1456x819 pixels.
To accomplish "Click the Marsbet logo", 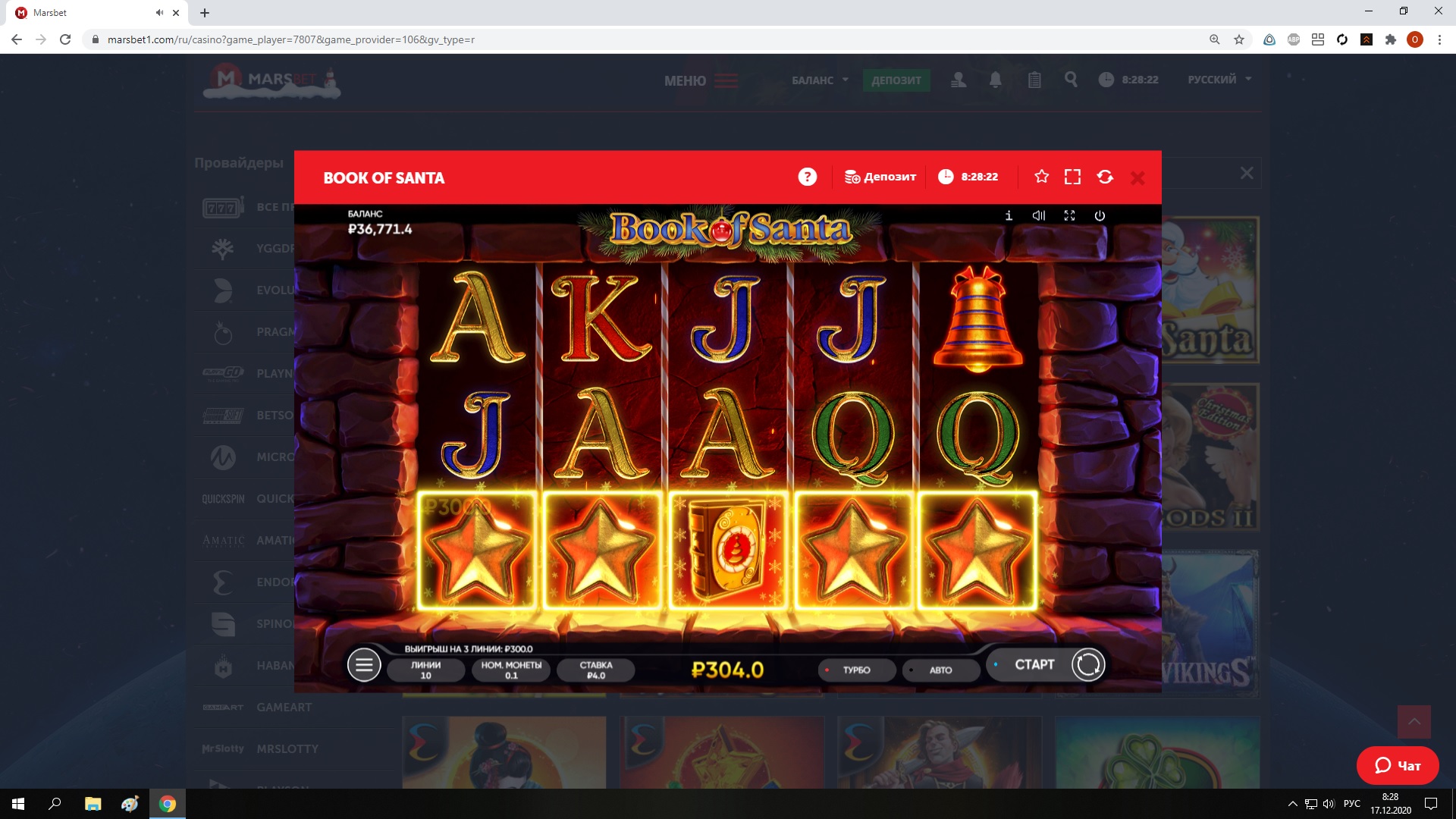I will (271, 80).
